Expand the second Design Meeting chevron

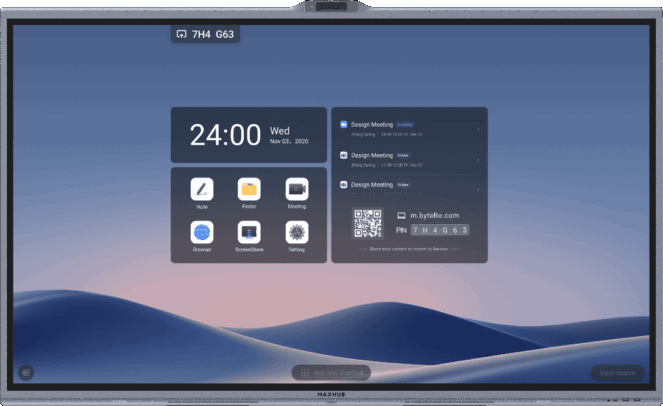[x=478, y=158]
